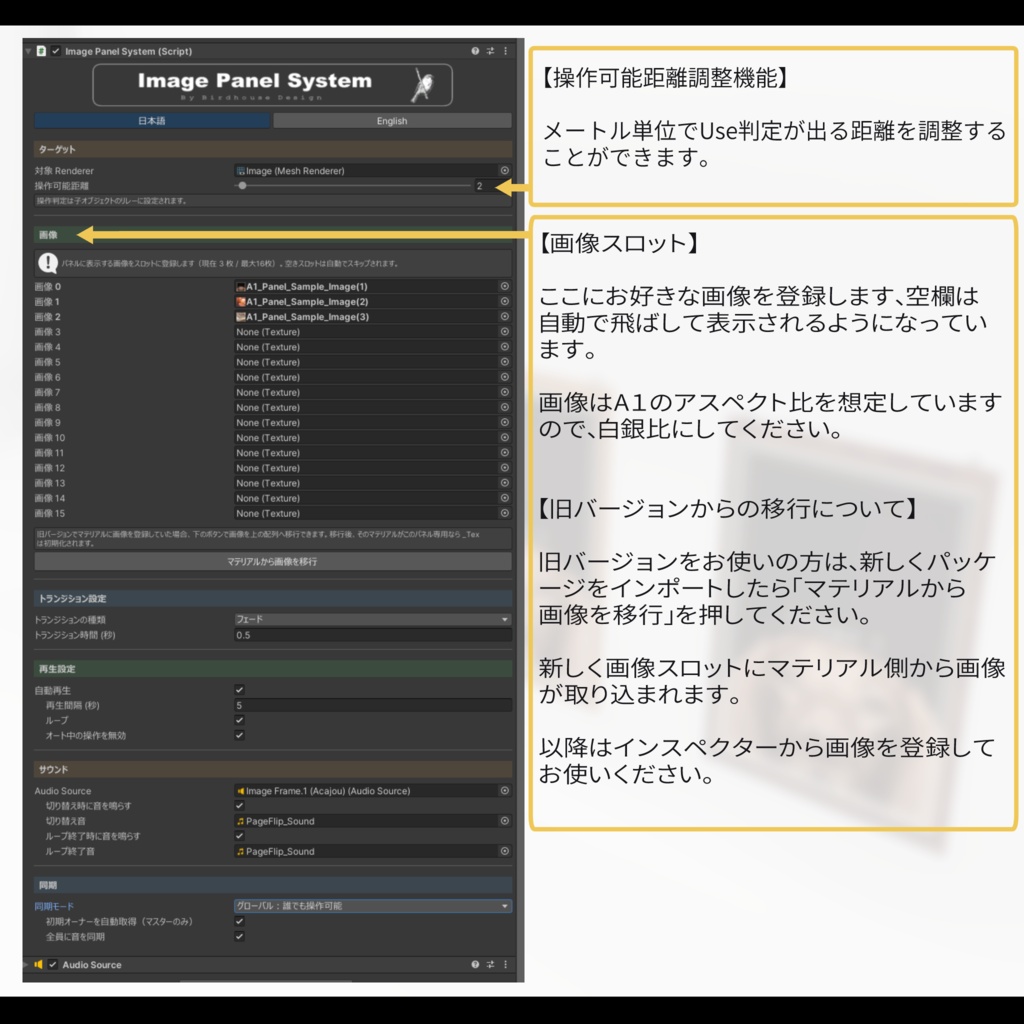This screenshot has width=1024, height=1024.
Task: Open object picker for 対象 Renderer
Action: (505, 170)
